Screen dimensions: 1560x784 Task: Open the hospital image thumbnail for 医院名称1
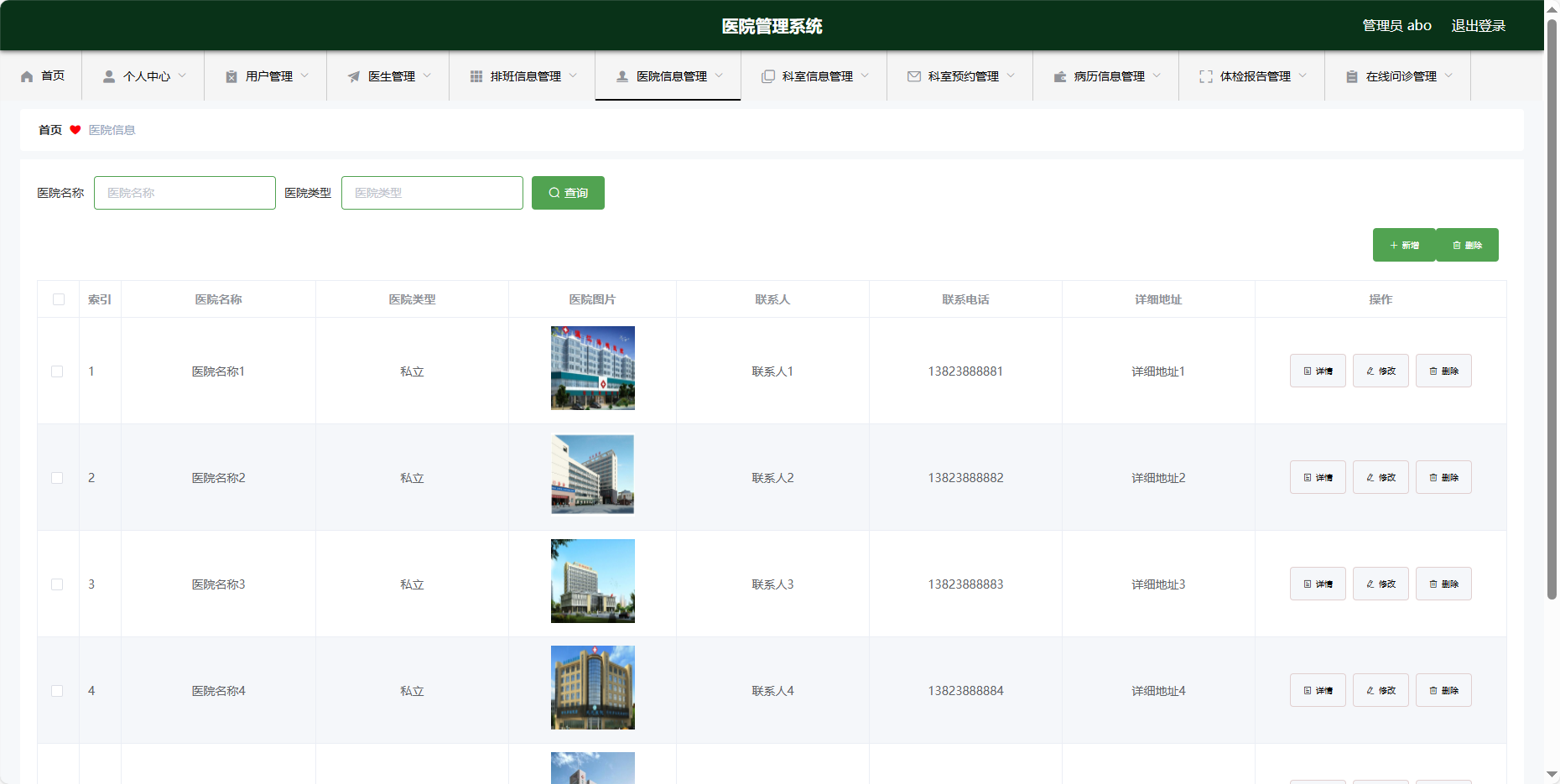(593, 368)
